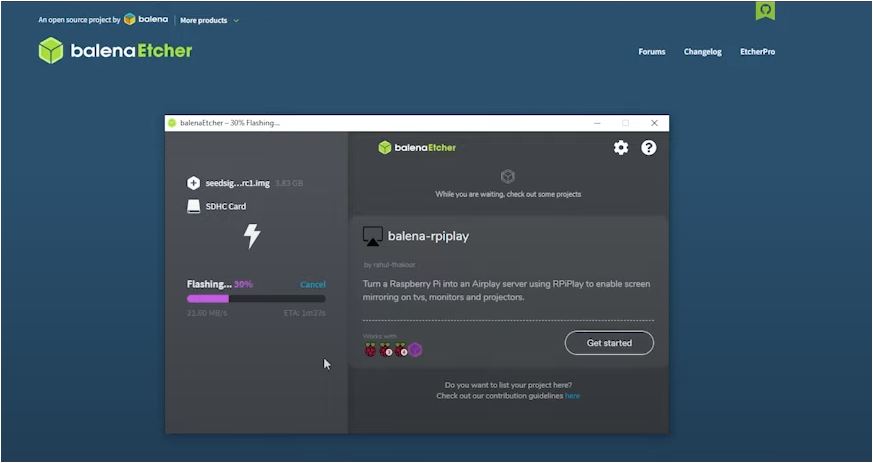Screen dimensions: 873x463
Task: Click the GitHub ribbon icon on website
Action: tap(765, 11)
